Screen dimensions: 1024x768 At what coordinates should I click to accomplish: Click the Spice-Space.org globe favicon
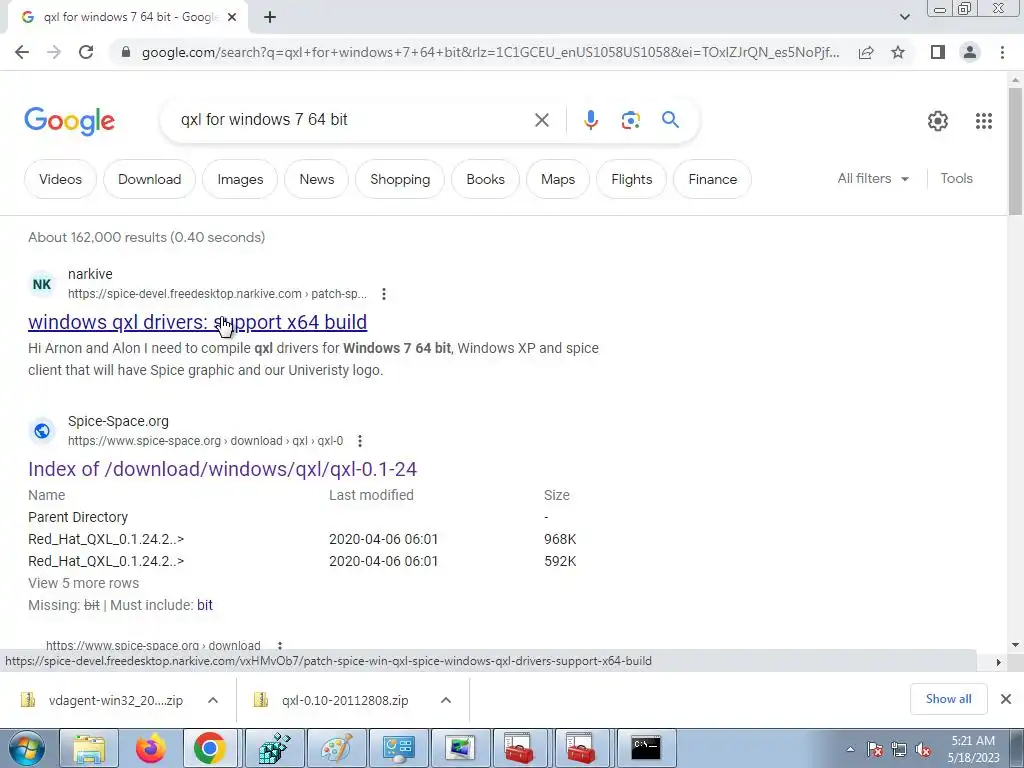tap(42, 431)
